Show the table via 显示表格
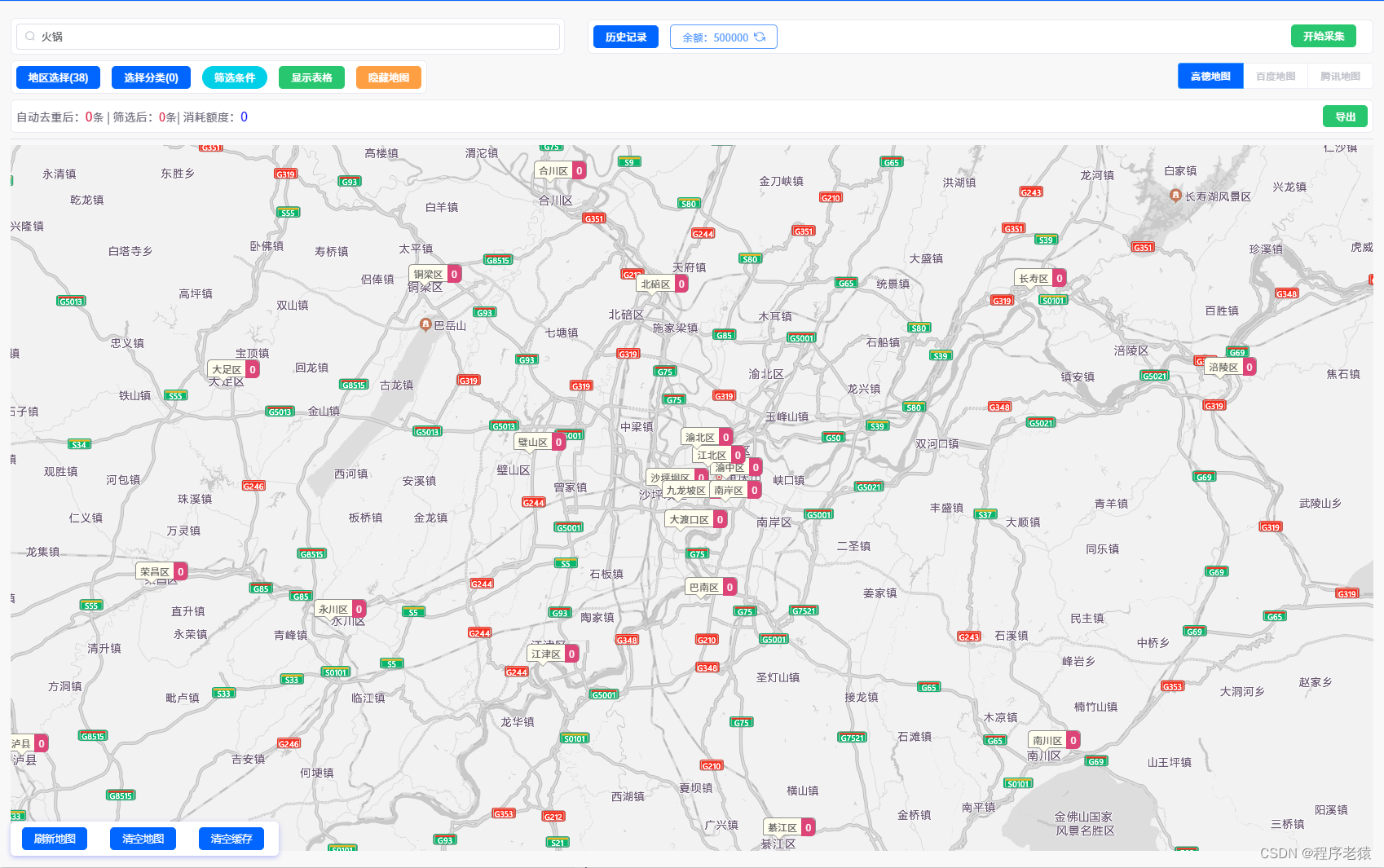This screenshot has height=868, width=1384. click(x=311, y=77)
